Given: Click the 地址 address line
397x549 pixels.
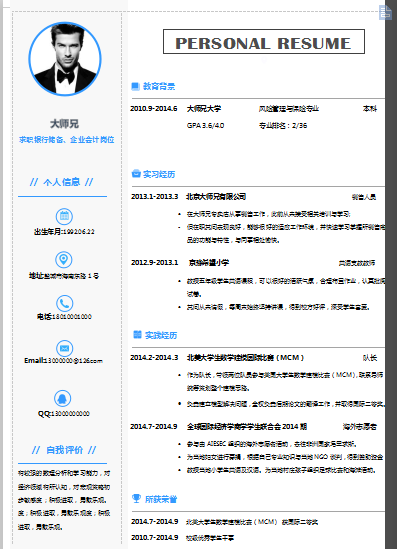Looking at the screenshot, I should click(x=64, y=276).
